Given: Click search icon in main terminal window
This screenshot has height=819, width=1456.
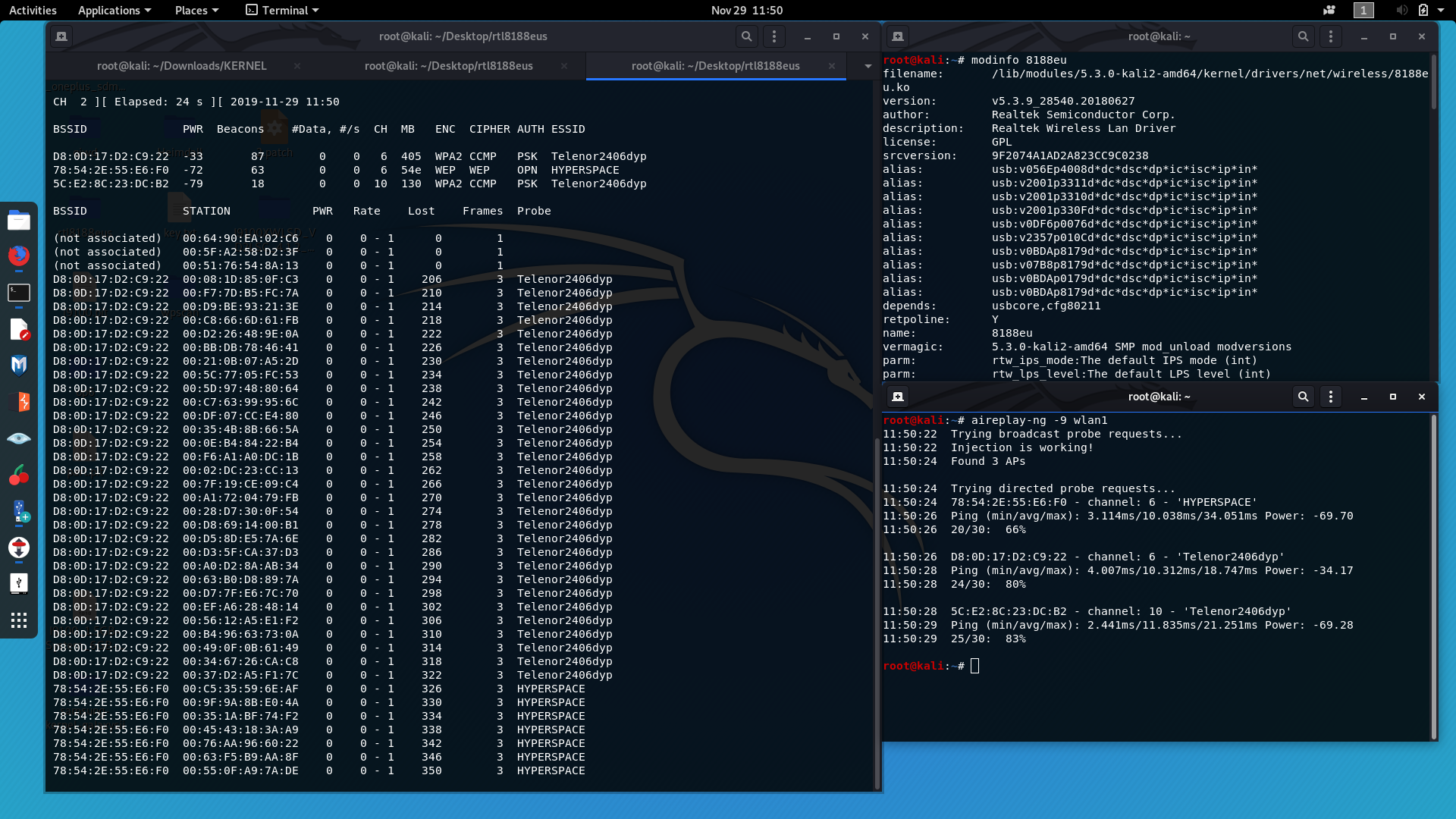Looking at the screenshot, I should tap(746, 36).
